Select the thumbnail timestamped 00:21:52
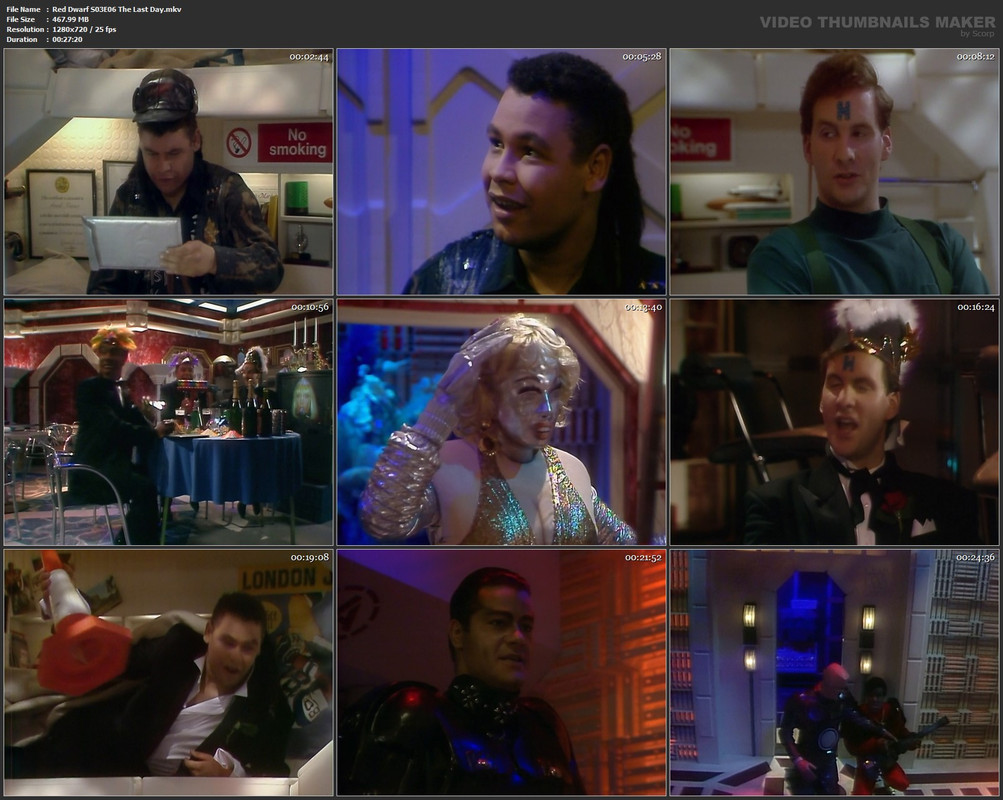 [502, 673]
